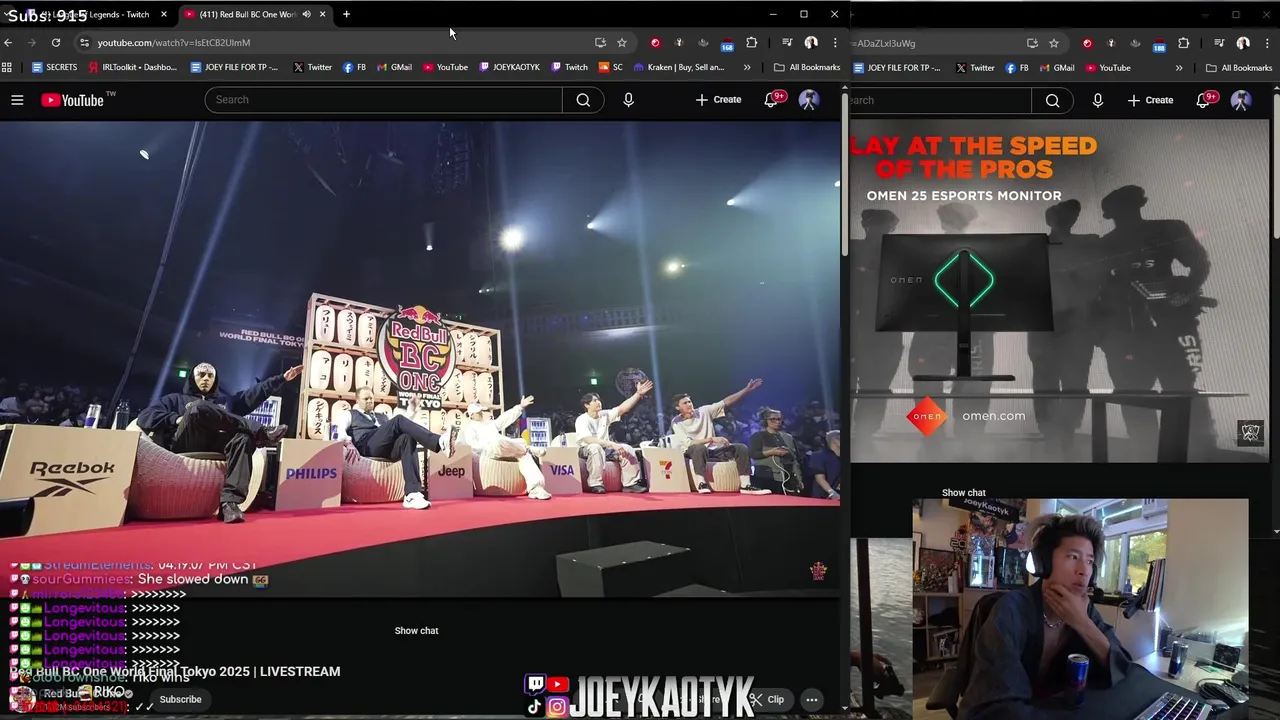Open account avatar in right YouTube window
The height and width of the screenshot is (720, 1280).
tap(1241, 100)
